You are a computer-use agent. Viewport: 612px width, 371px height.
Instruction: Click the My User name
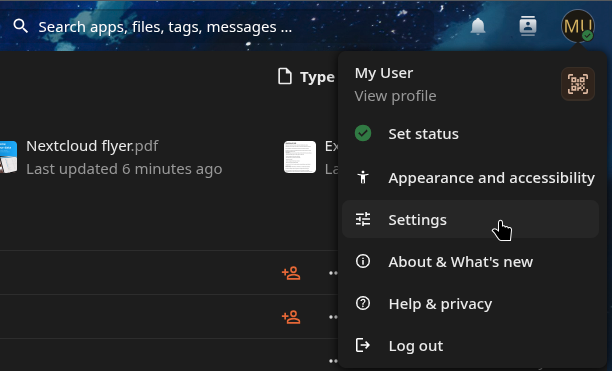(384, 73)
